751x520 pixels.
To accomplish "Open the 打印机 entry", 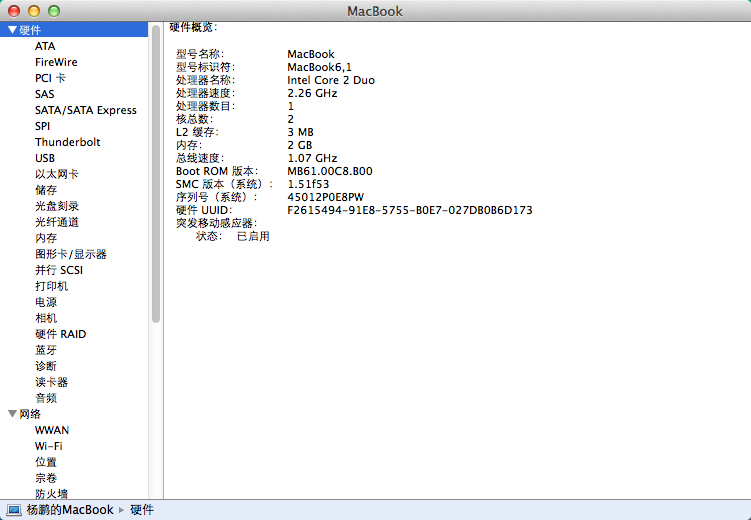I will tap(51, 286).
